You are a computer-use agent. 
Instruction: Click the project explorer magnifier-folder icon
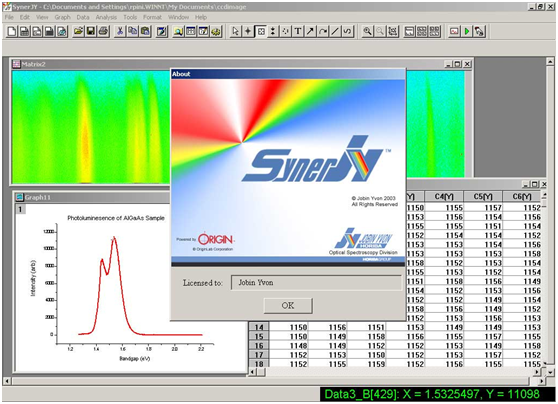point(178,32)
